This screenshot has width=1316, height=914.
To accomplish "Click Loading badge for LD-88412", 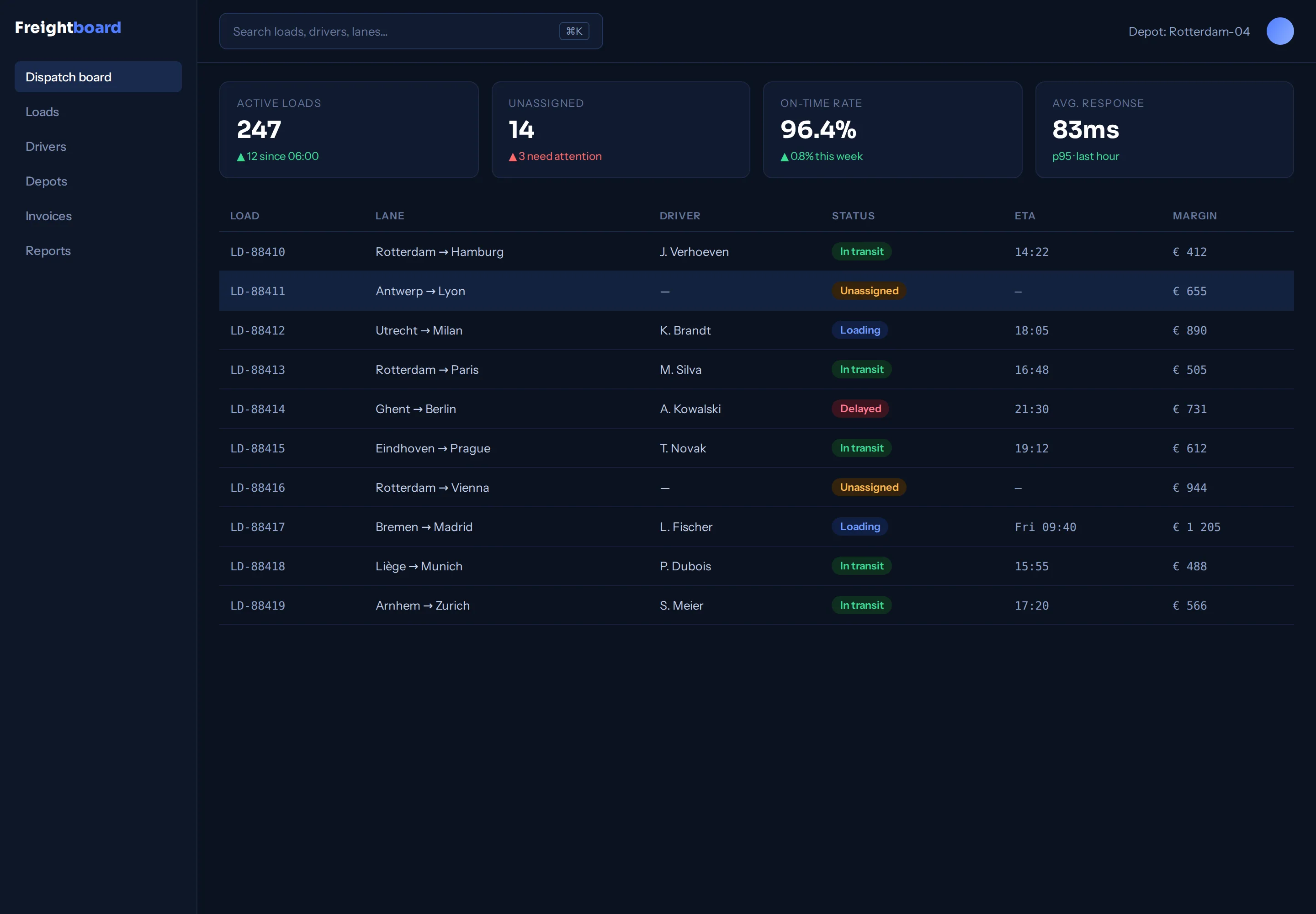I will [x=860, y=330].
